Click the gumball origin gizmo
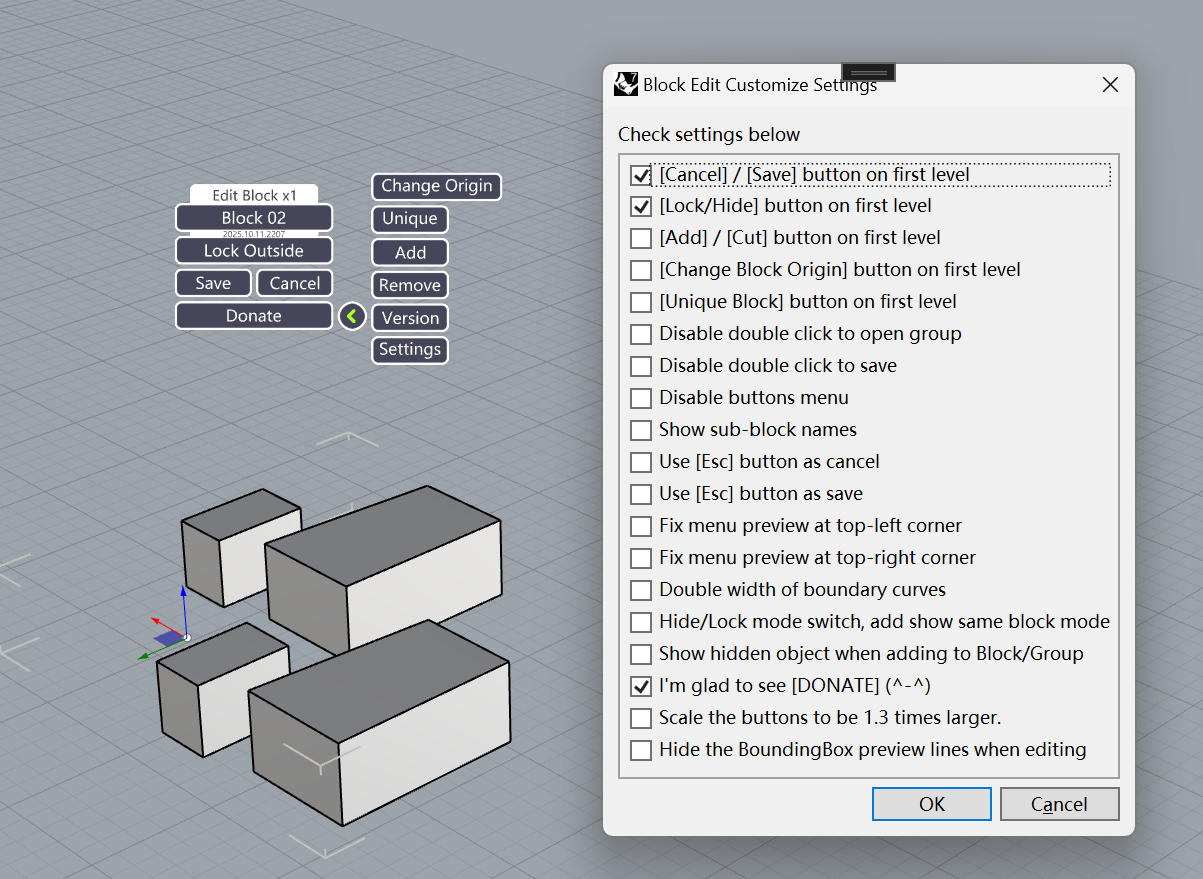The height and width of the screenshot is (879, 1203). pyautogui.click(x=186, y=636)
